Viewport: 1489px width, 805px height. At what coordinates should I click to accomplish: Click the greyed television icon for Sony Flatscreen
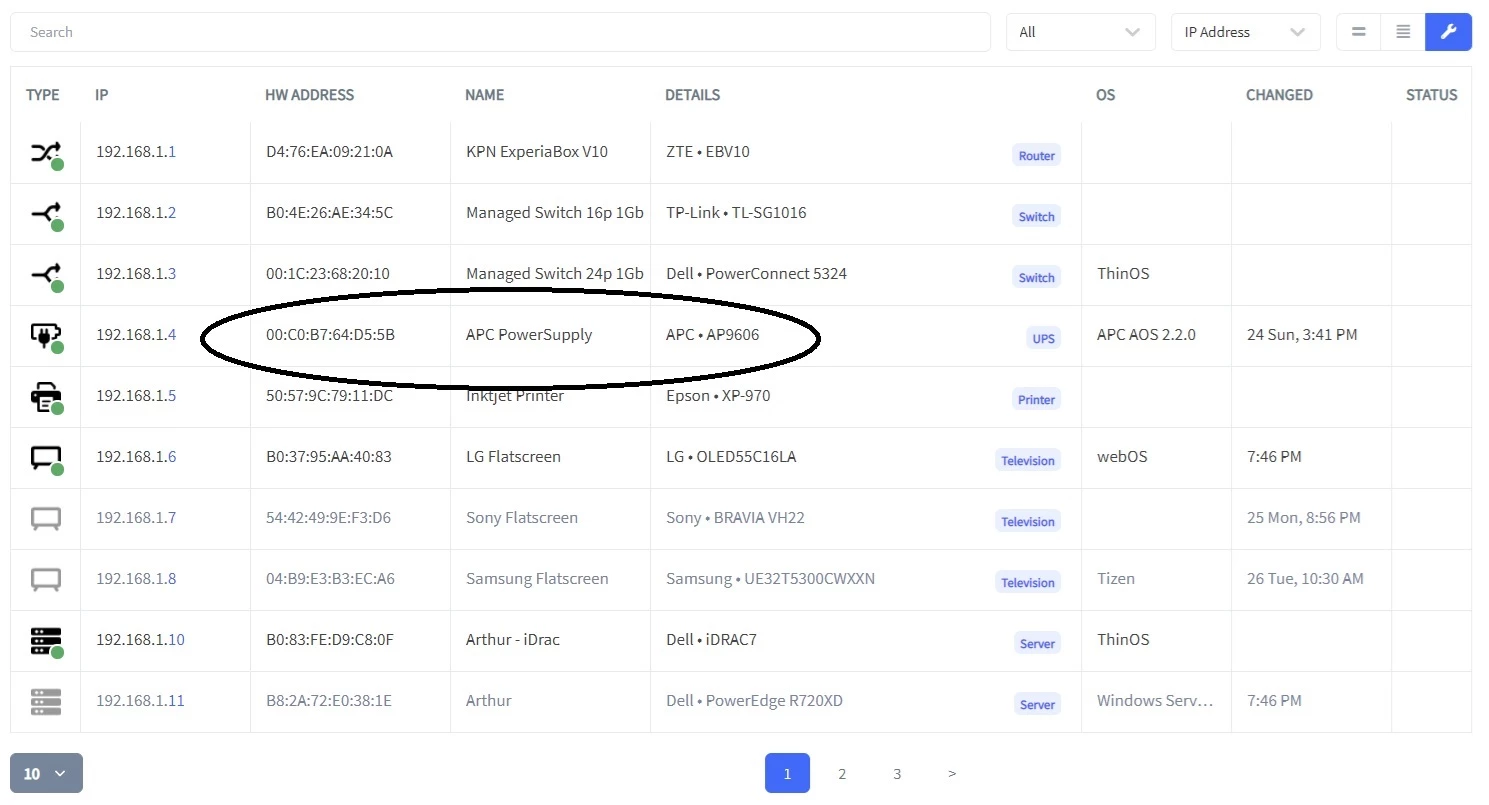(46, 518)
